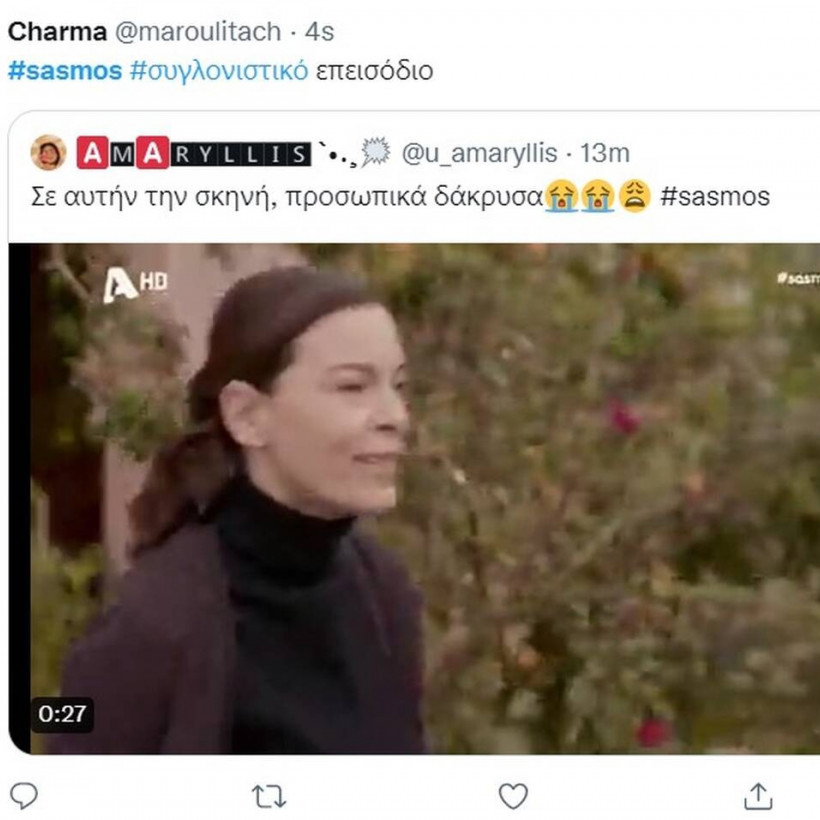Viewport: 820px width, 820px height.
Task: Open Charma's profile by display name
Action: 57,32
